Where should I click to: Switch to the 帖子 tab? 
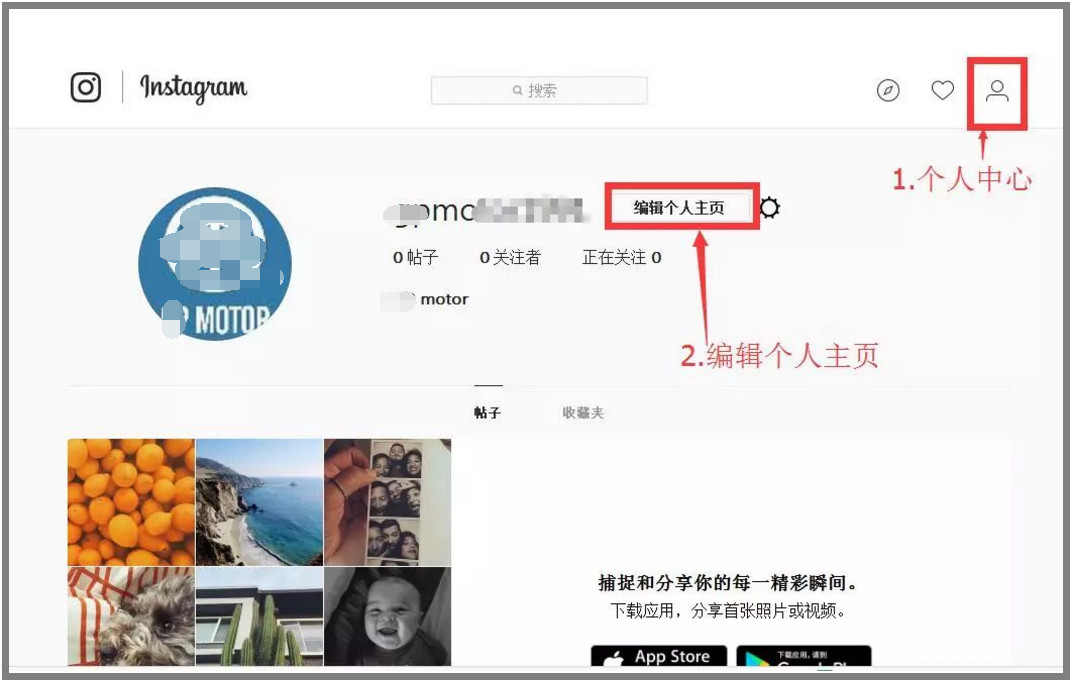[488, 413]
